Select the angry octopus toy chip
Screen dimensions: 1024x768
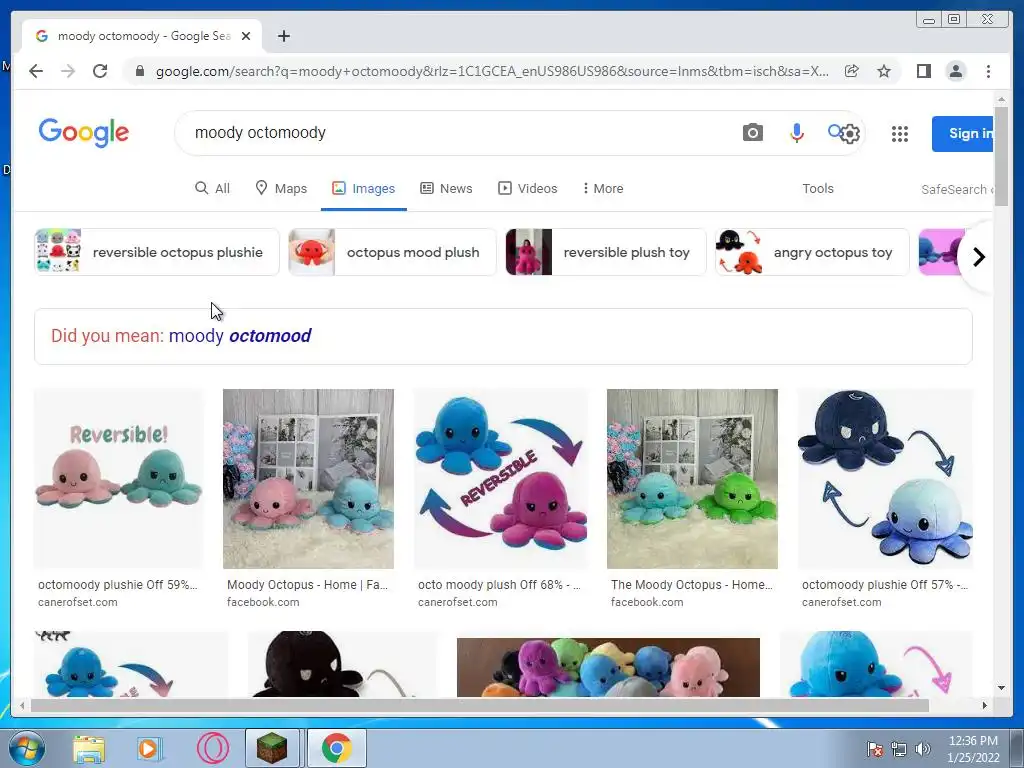pos(812,252)
